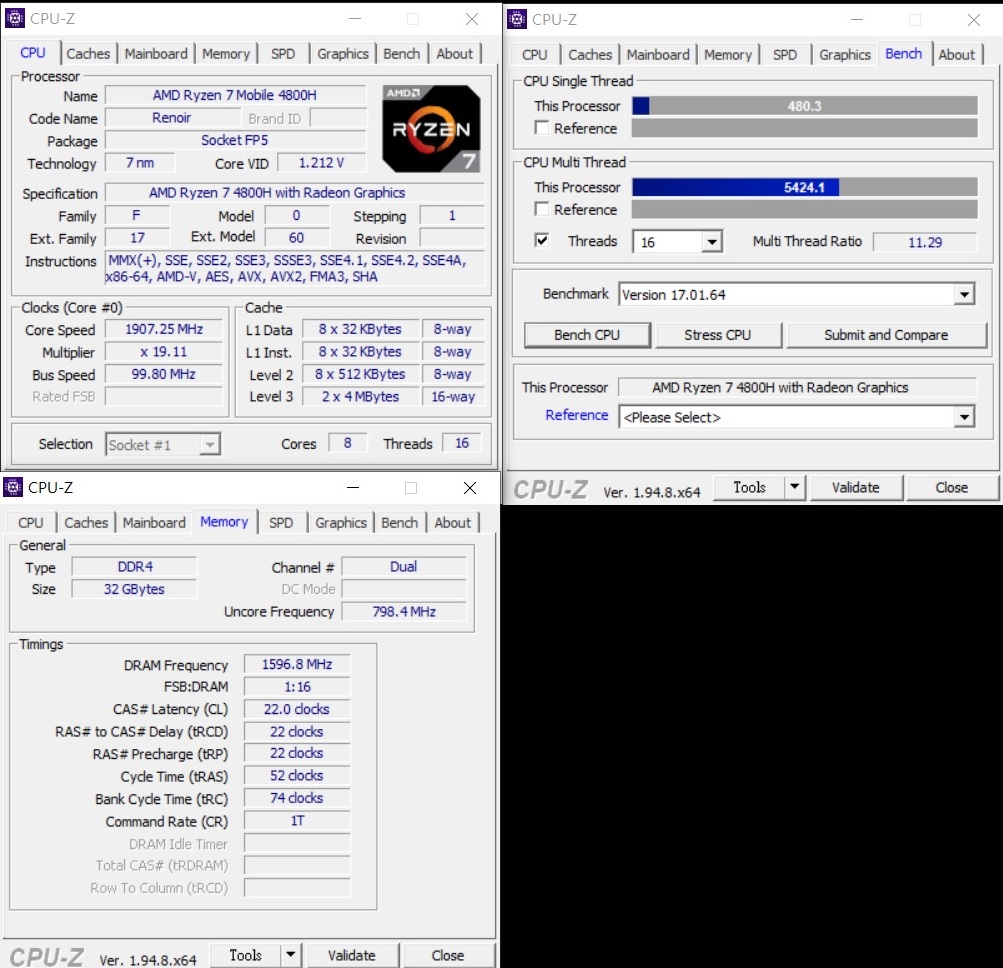Open the Bench tab in the top-left CPU window
The image size is (1003, 968).
402,54
